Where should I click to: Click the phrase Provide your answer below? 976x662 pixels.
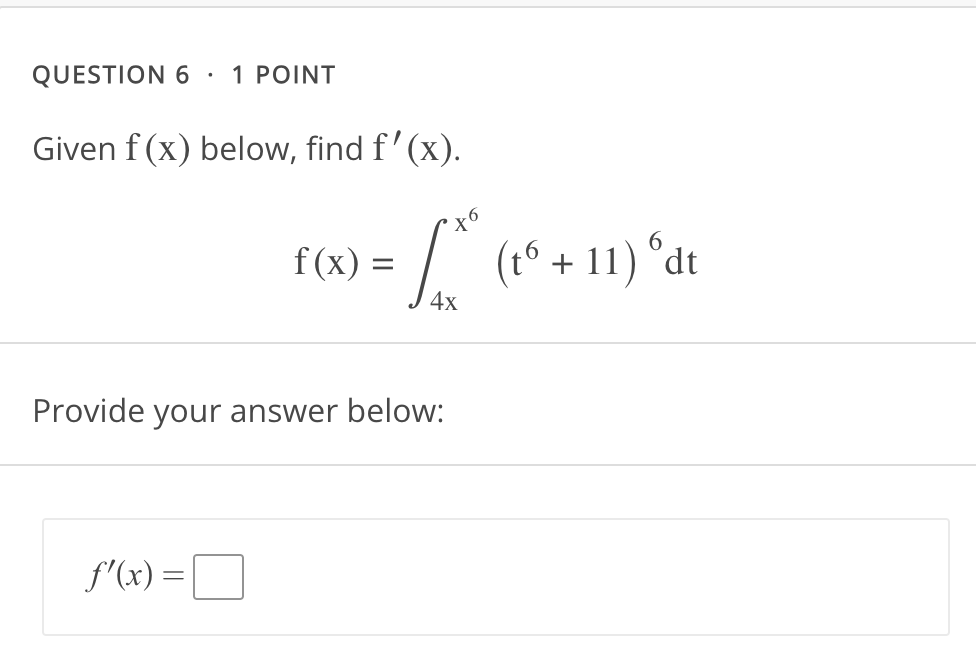click(x=239, y=410)
